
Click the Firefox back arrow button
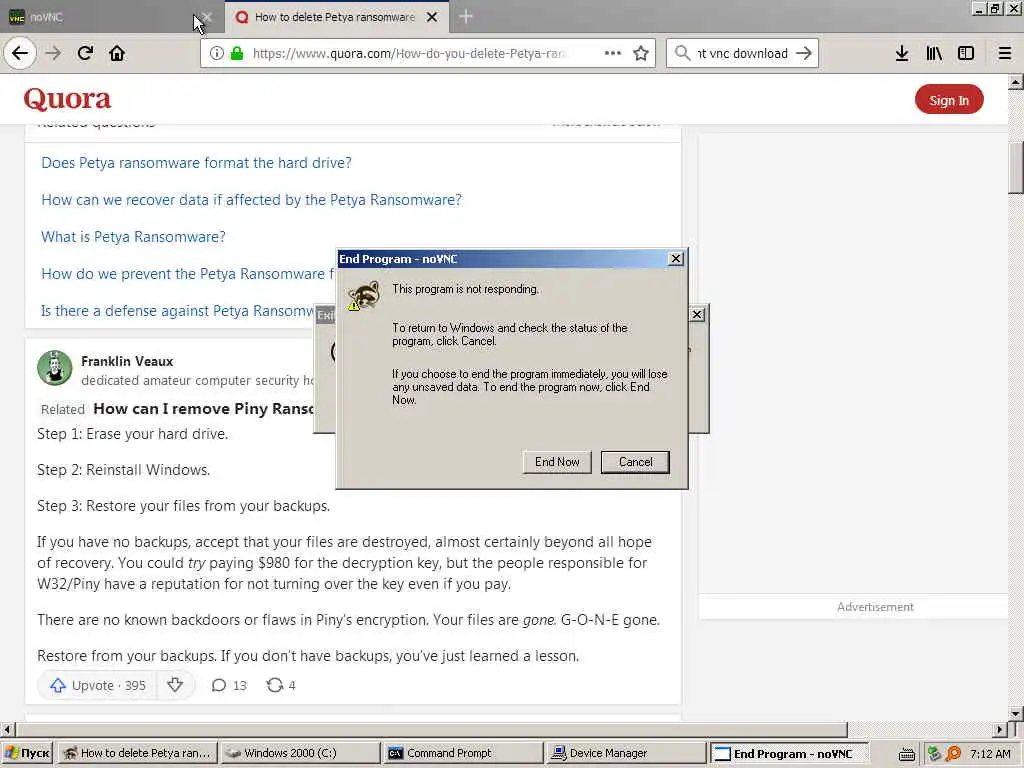20,53
